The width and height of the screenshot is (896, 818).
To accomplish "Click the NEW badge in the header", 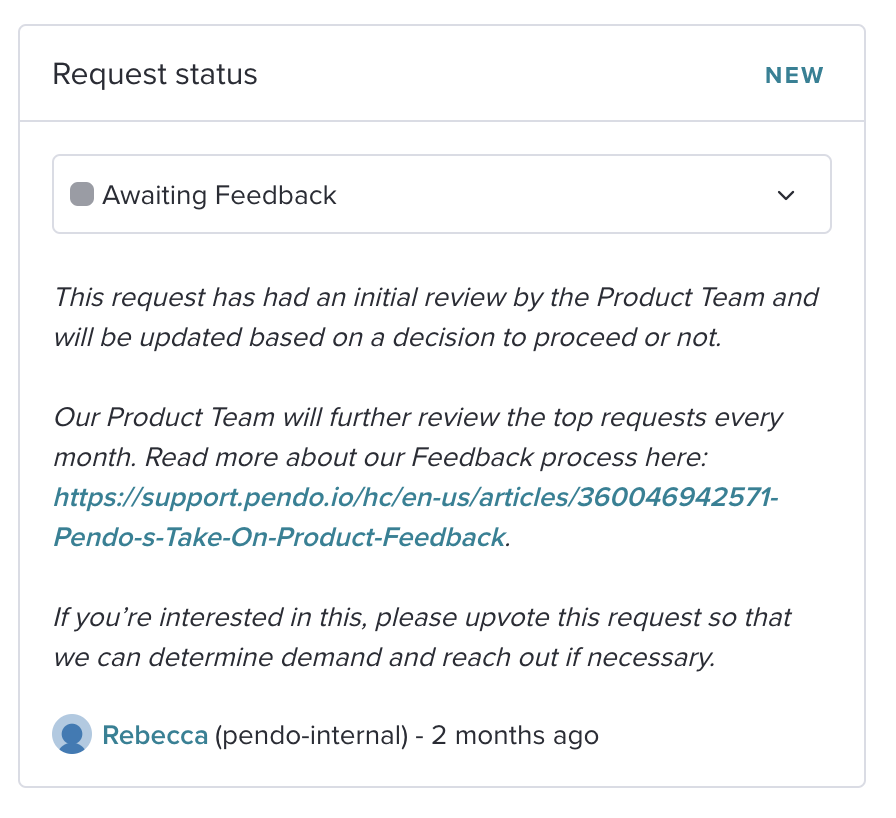I will [794, 75].
